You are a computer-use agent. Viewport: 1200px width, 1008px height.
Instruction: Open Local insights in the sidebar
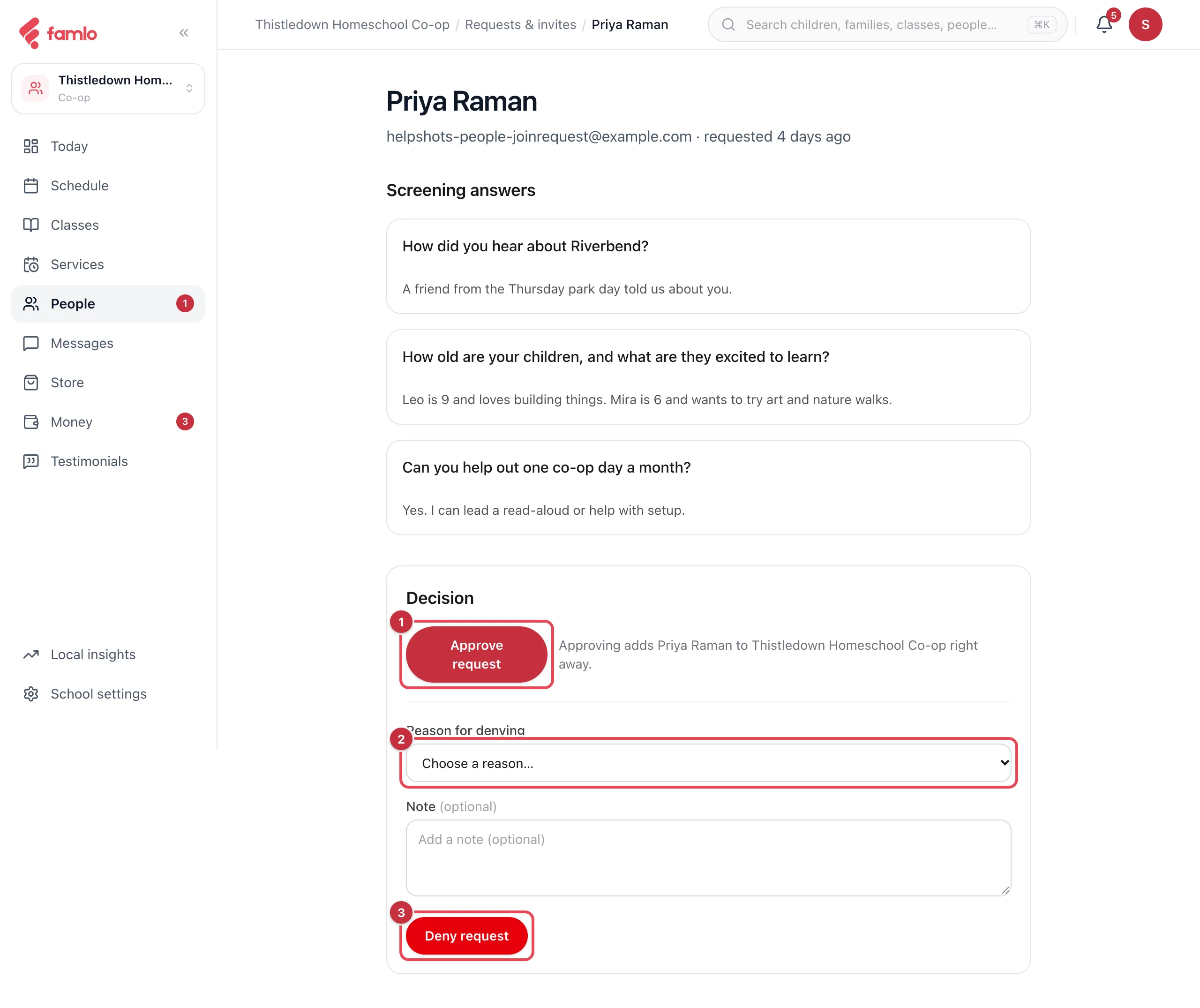pos(108,655)
